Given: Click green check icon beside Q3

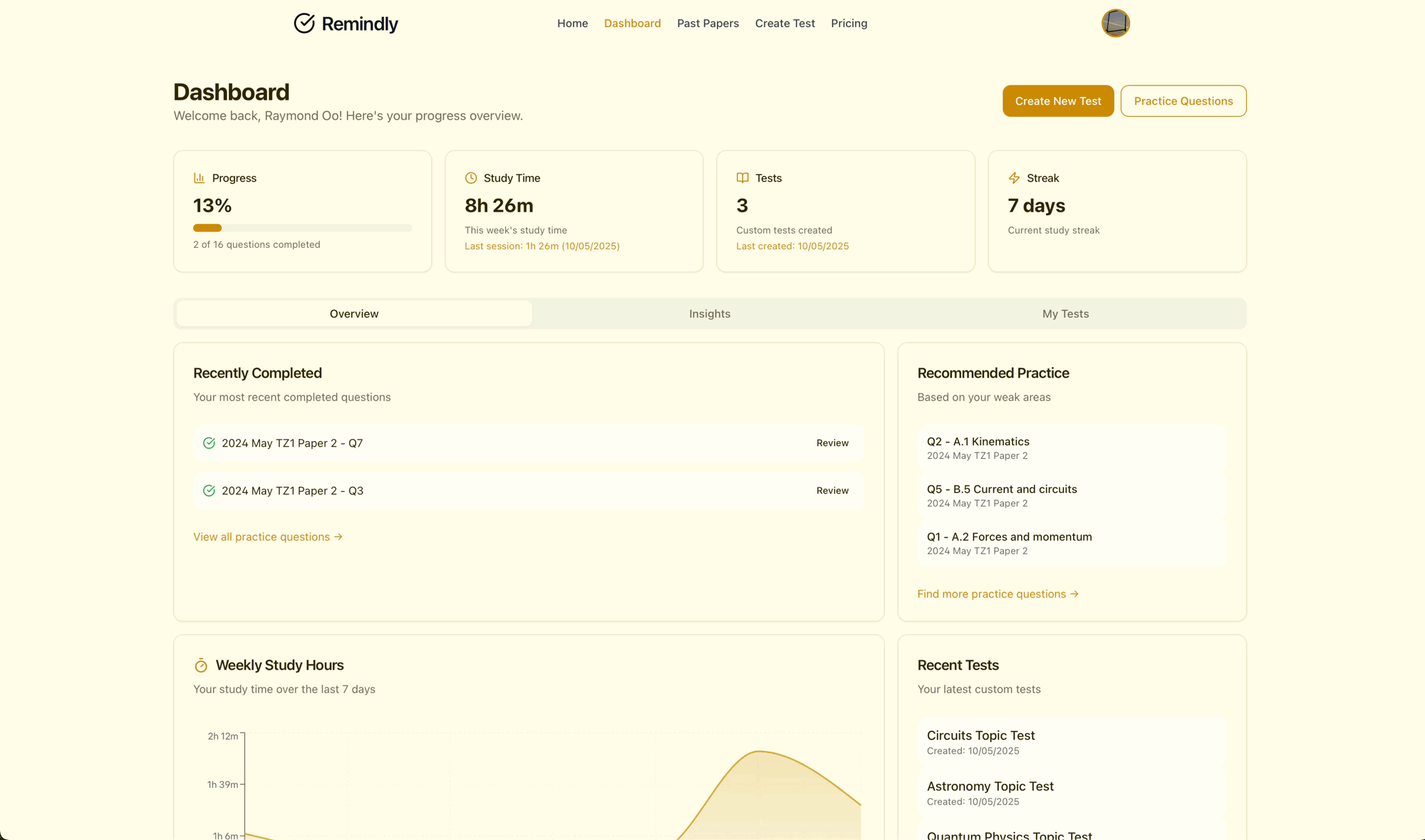Looking at the screenshot, I should click(209, 491).
